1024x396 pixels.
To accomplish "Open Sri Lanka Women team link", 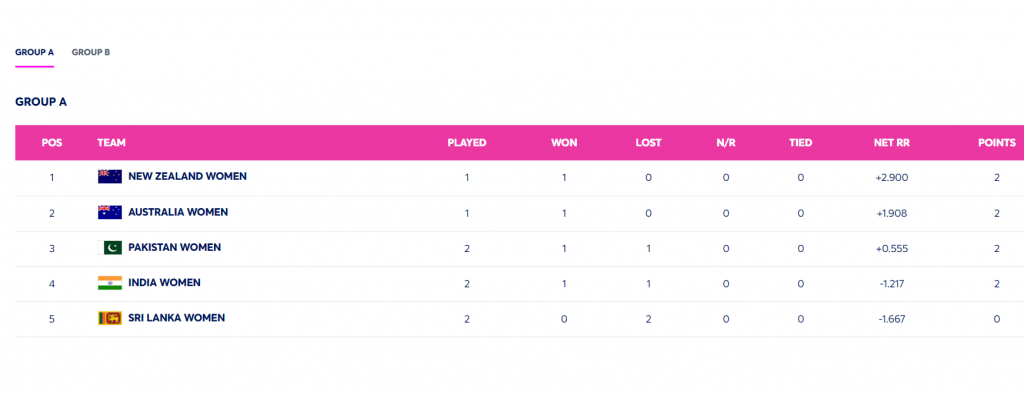I will pyautogui.click(x=176, y=318).
